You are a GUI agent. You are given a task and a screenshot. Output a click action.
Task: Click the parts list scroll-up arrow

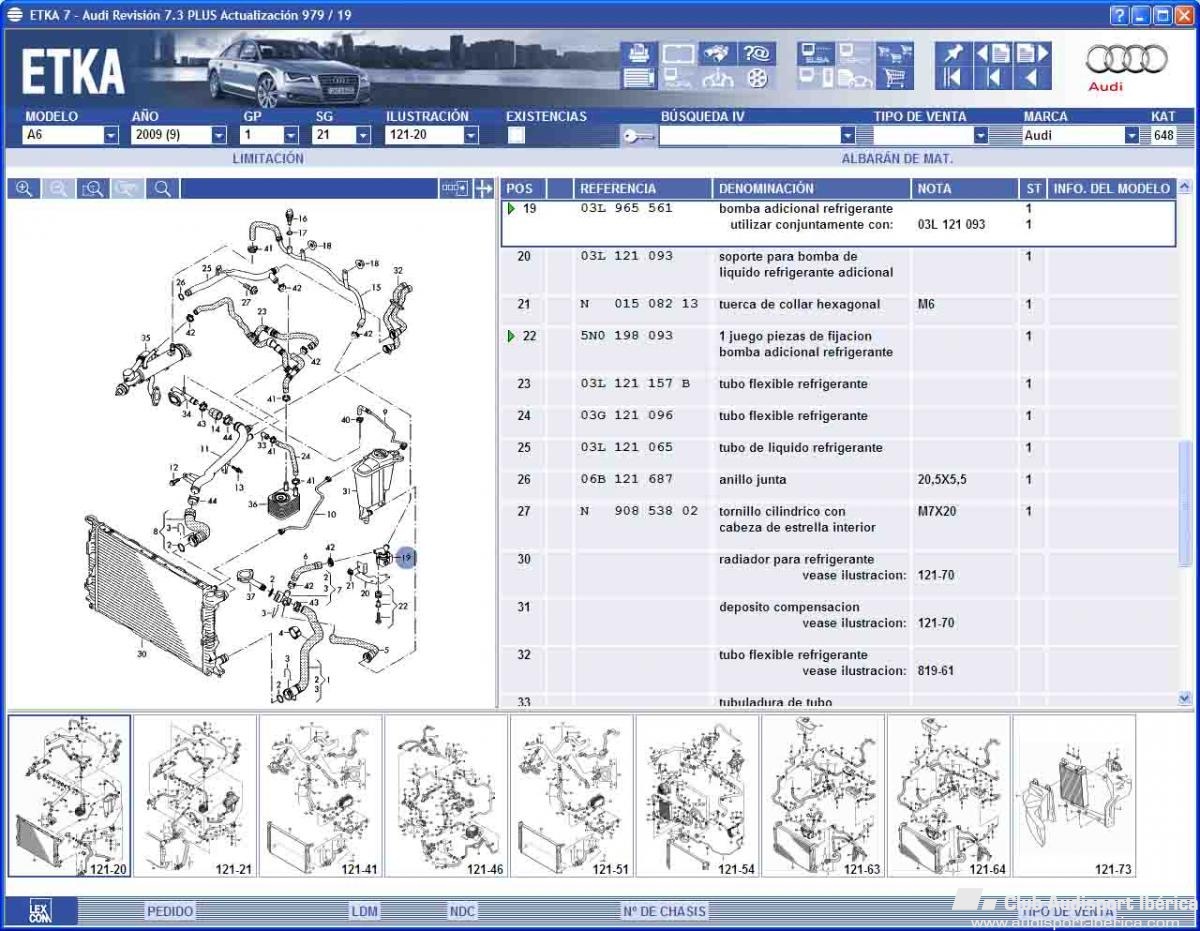pyautogui.click(x=1185, y=187)
